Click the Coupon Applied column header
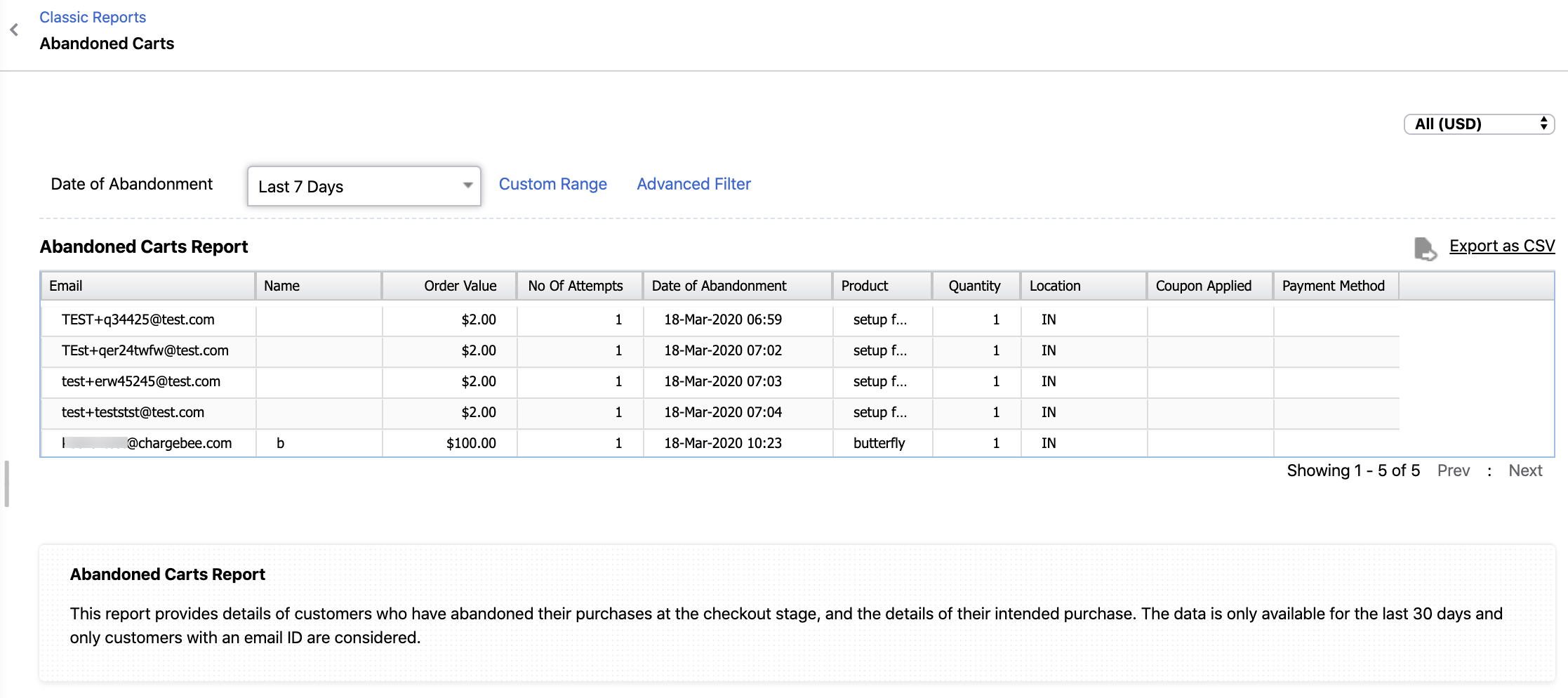Viewport: 1568px width, 698px height. (x=1210, y=286)
